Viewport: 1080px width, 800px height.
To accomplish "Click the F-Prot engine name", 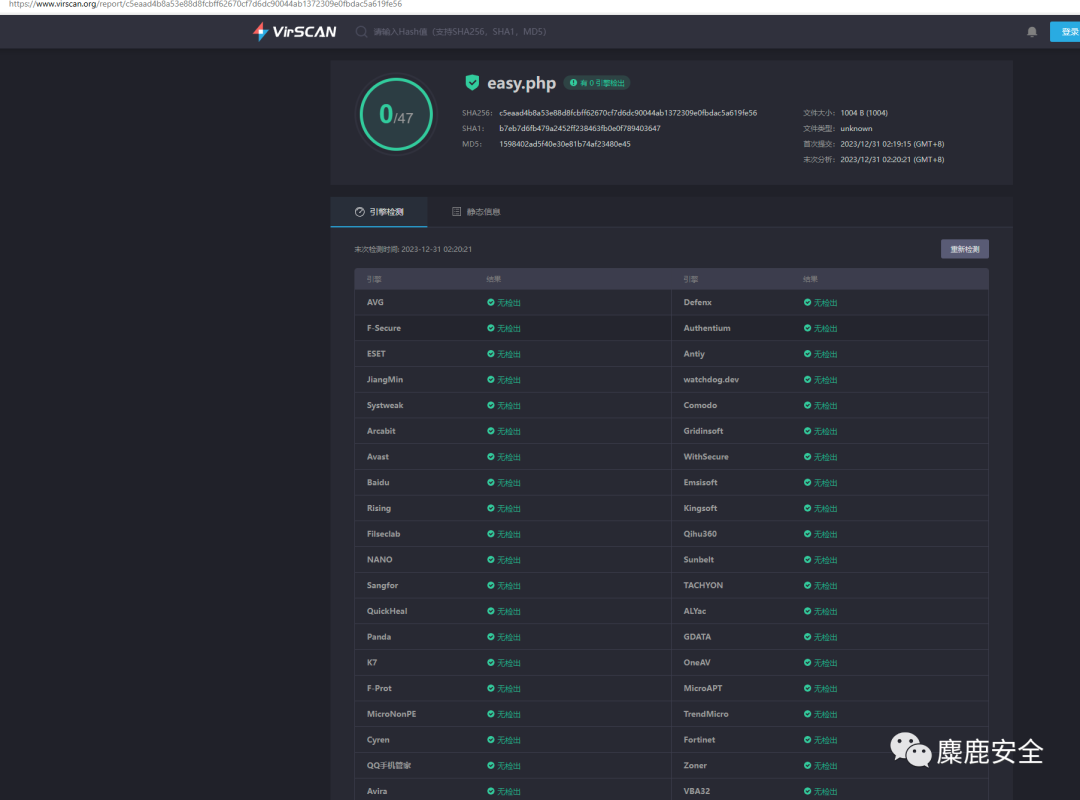I will point(380,688).
